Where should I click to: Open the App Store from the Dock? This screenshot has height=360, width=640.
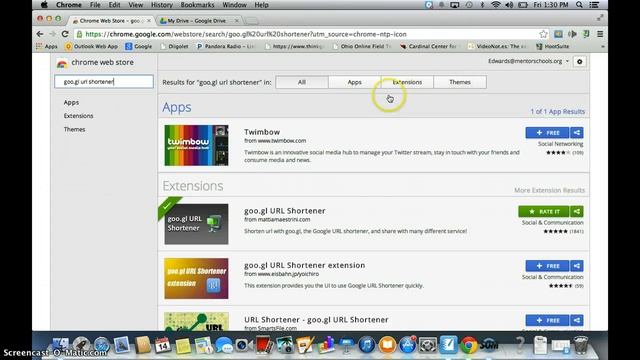tap(407, 345)
